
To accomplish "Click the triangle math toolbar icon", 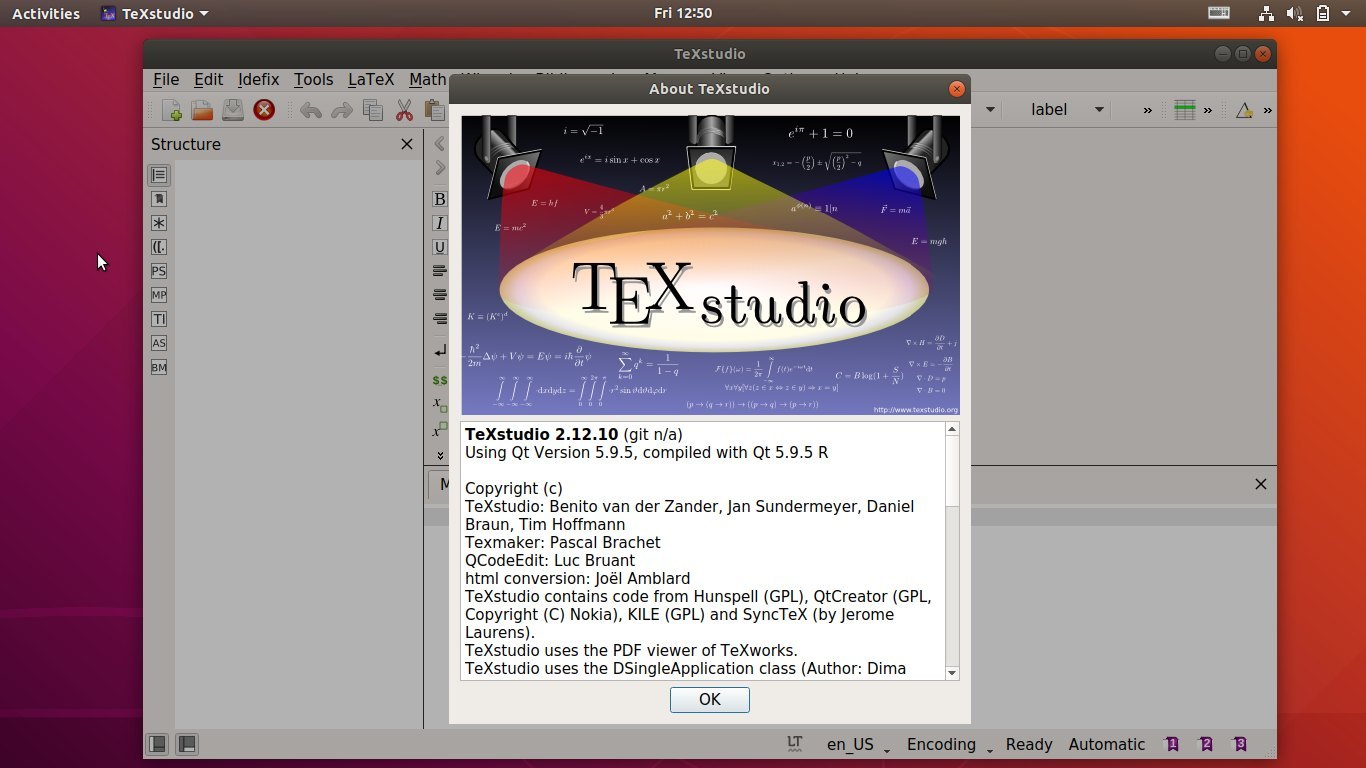I will click(1244, 110).
